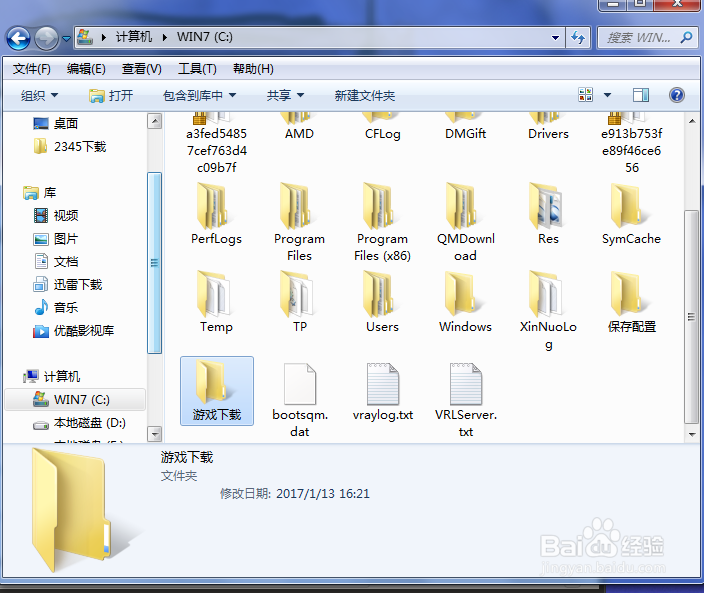Open 文档 library
The height and width of the screenshot is (593, 704).
[x=56, y=261]
